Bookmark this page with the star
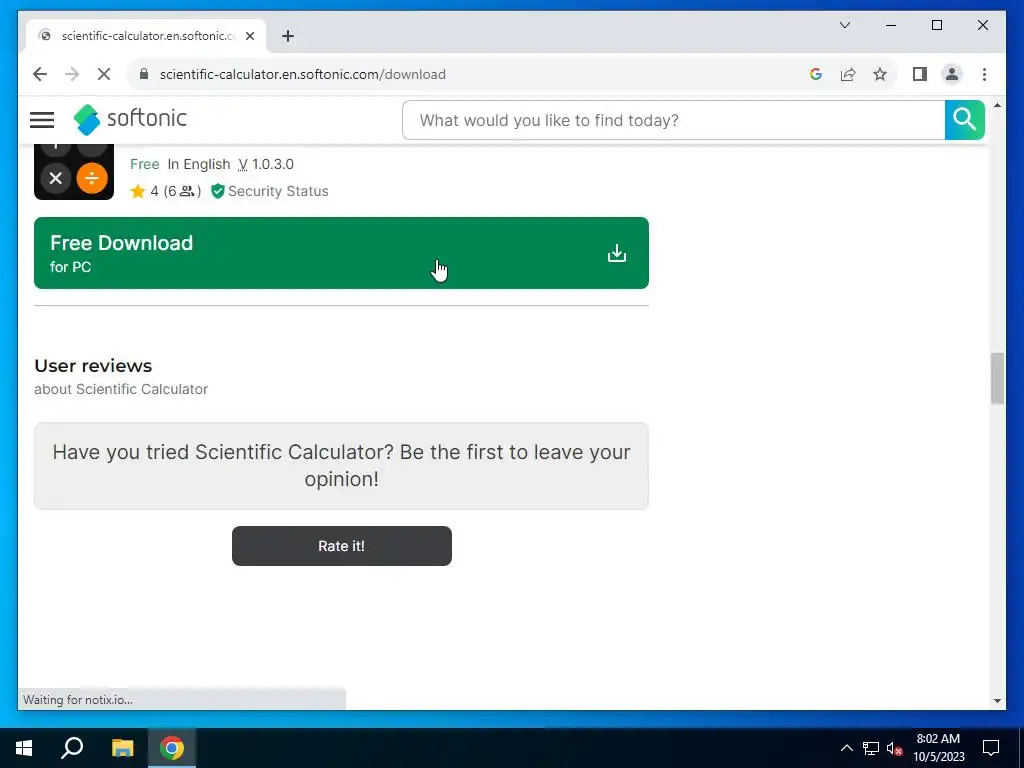Viewport: 1024px width, 768px height. (880, 74)
